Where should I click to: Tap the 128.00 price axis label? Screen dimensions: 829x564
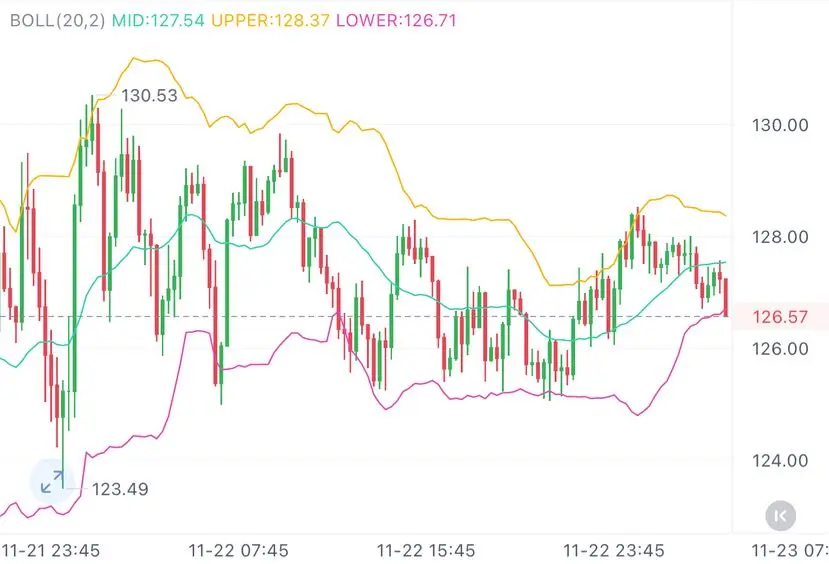pyautogui.click(x=780, y=237)
